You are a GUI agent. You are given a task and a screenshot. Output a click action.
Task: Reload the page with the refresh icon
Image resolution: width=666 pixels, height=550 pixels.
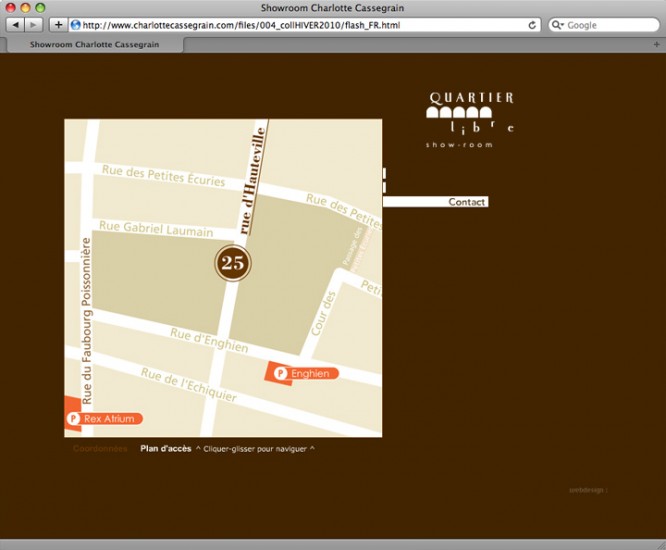(532, 25)
